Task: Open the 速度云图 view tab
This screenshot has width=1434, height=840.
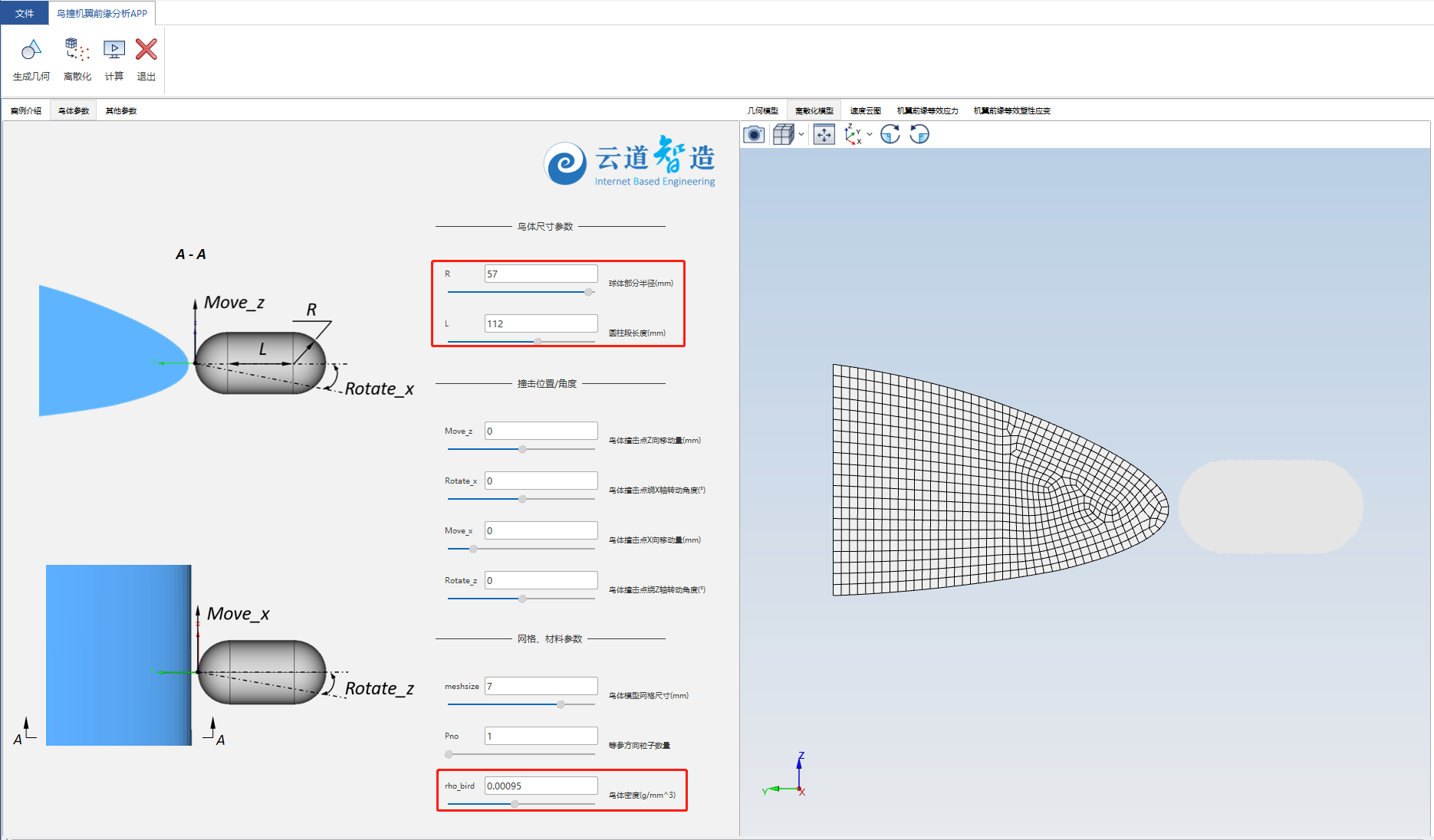Action: pos(866,111)
